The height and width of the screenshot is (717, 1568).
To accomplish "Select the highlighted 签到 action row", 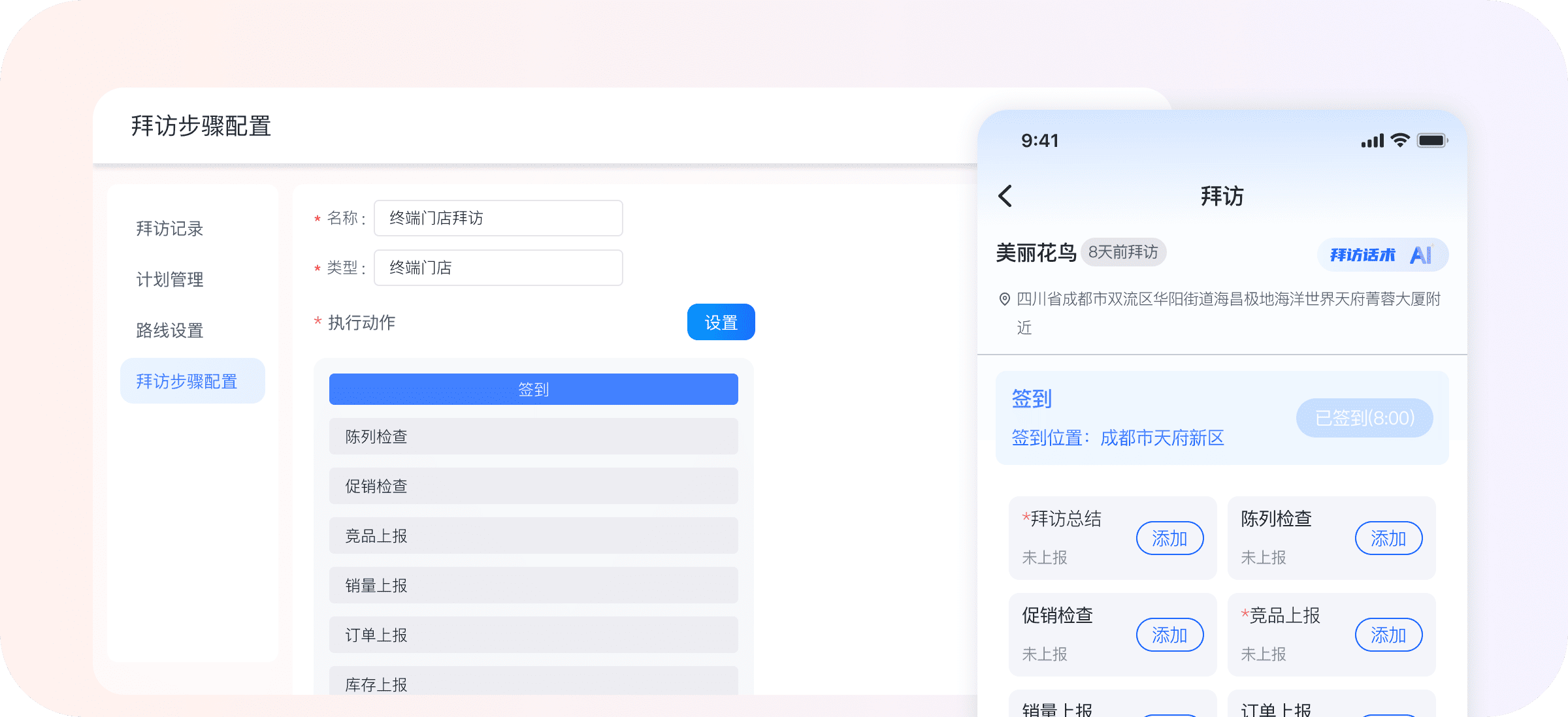I will 533,389.
